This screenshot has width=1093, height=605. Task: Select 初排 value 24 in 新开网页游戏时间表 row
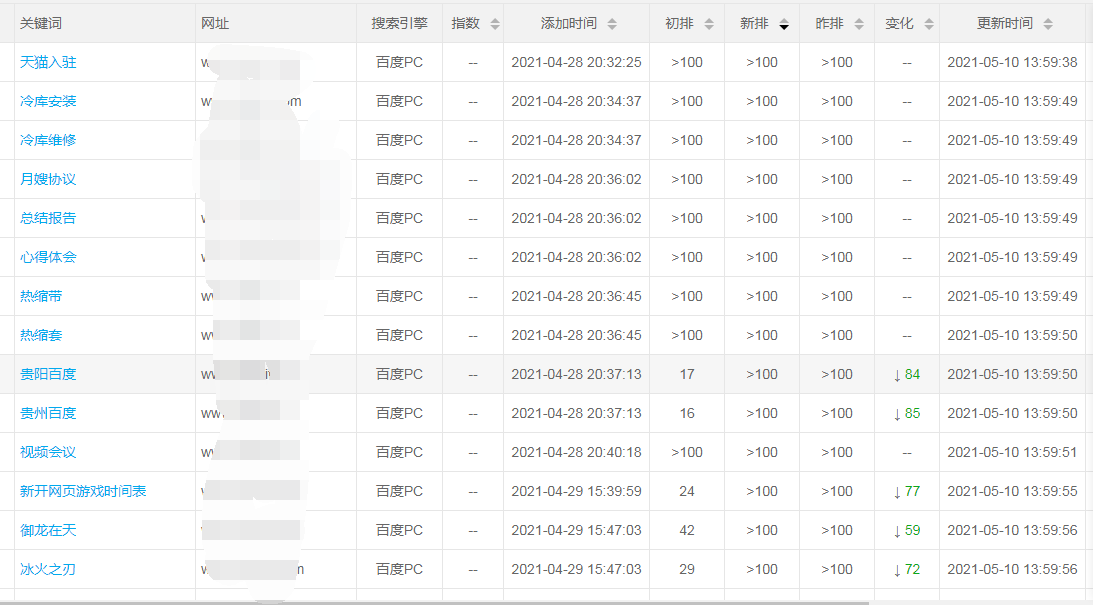click(687, 491)
